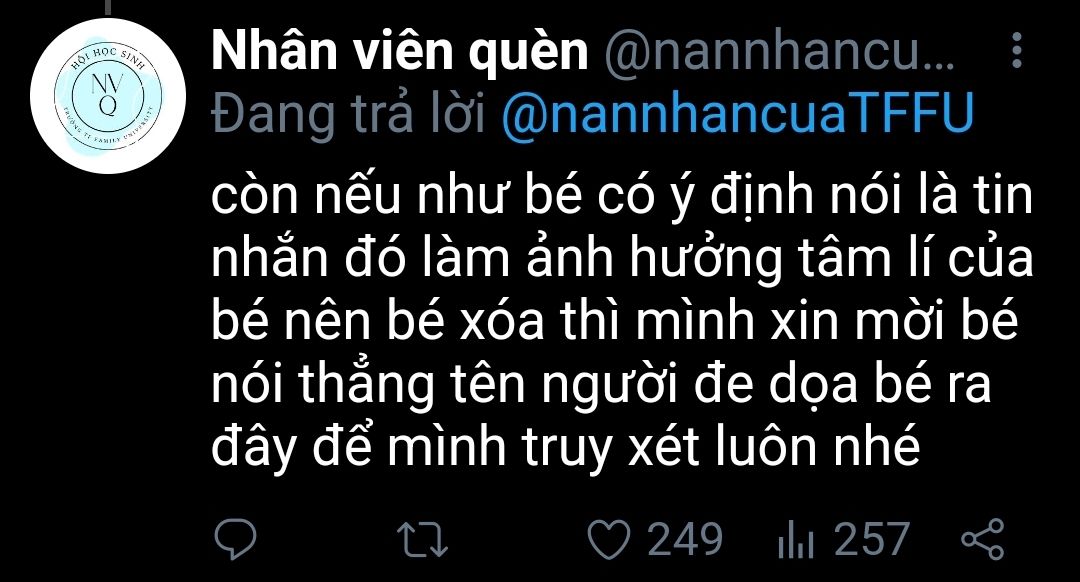
Task: Open view analytics bar chart icon
Action: (x=796, y=540)
